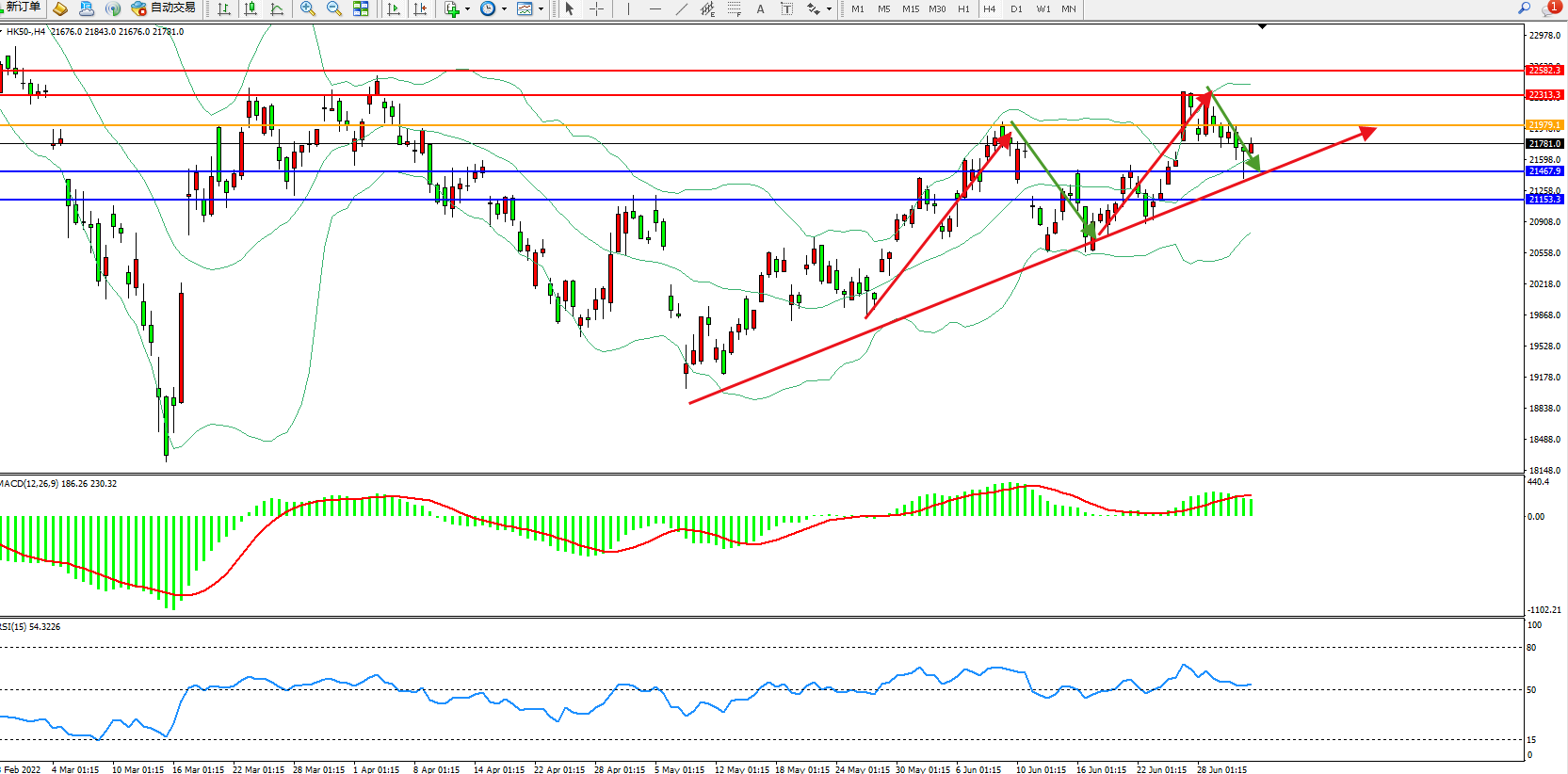Viewport: 1568px width, 774px height.
Task: Click the 新订单 new order button
Action: (22, 8)
